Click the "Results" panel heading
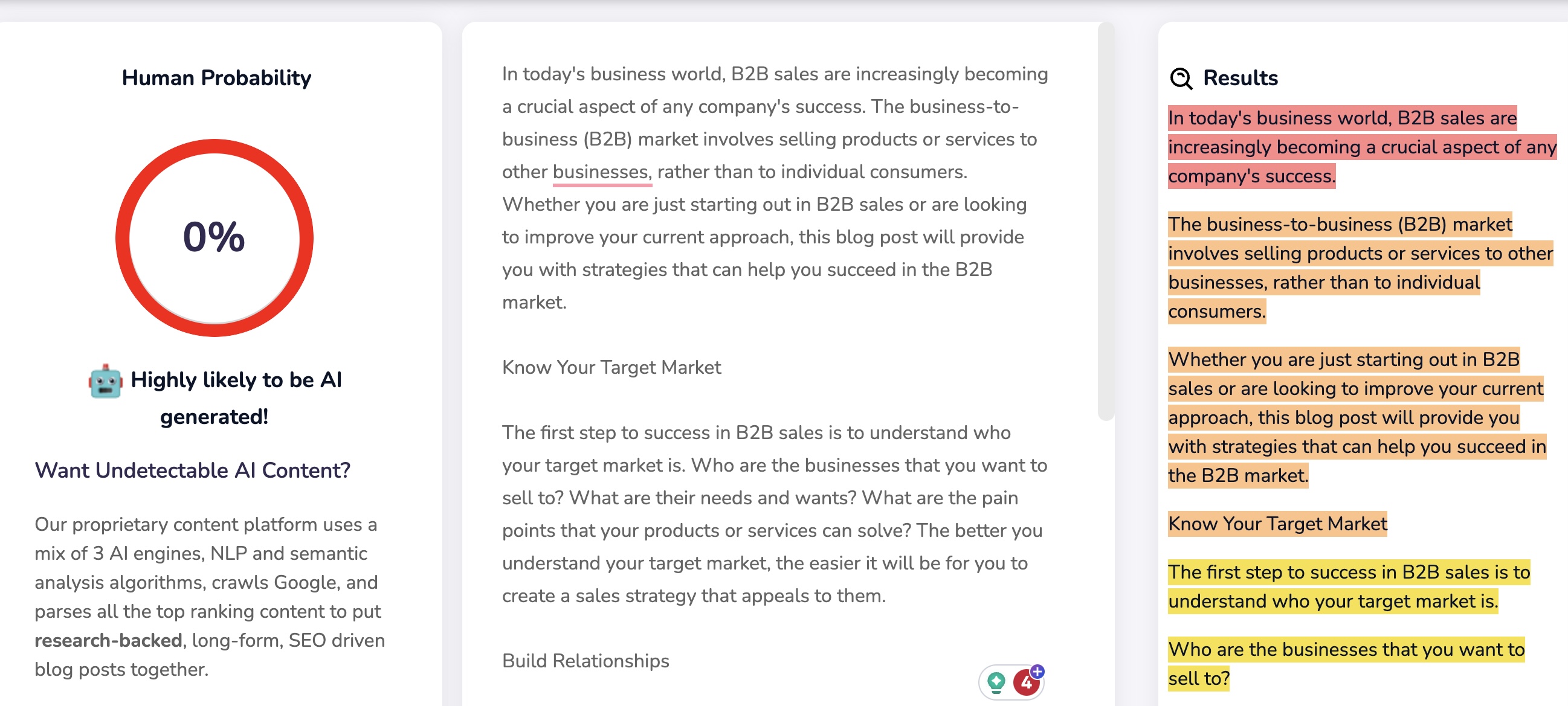The height and width of the screenshot is (706, 1568). tap(1240, 78)
